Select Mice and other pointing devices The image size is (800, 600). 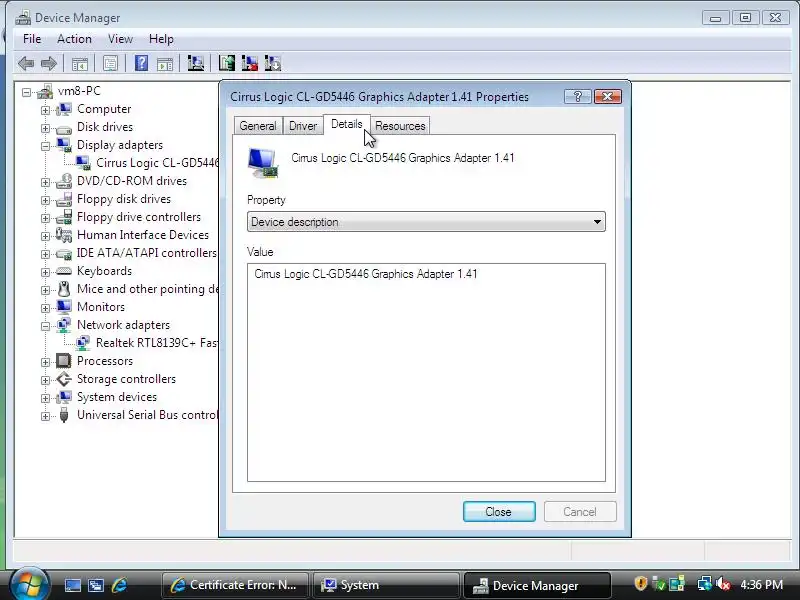click(x=147, y=289)
